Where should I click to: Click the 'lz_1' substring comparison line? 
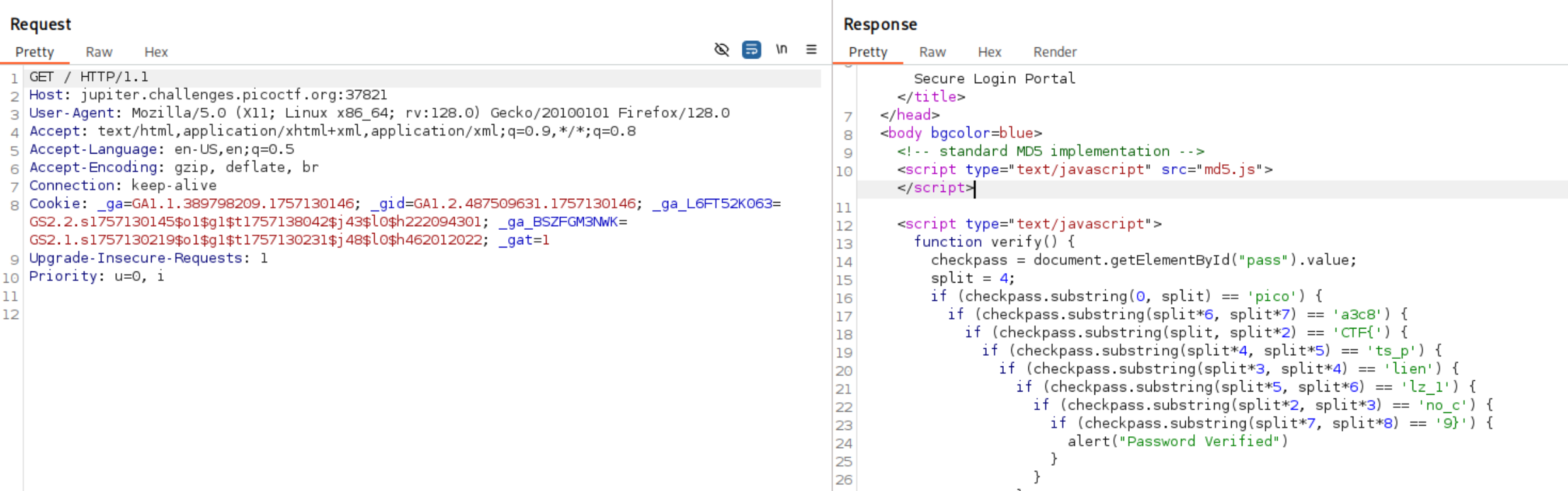click(x=1246, y=388)
